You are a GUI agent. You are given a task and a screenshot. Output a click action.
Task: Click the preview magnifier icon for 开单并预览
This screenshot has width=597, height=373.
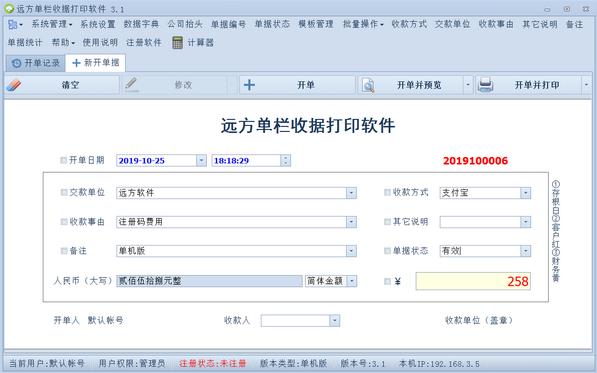point(368,85)
